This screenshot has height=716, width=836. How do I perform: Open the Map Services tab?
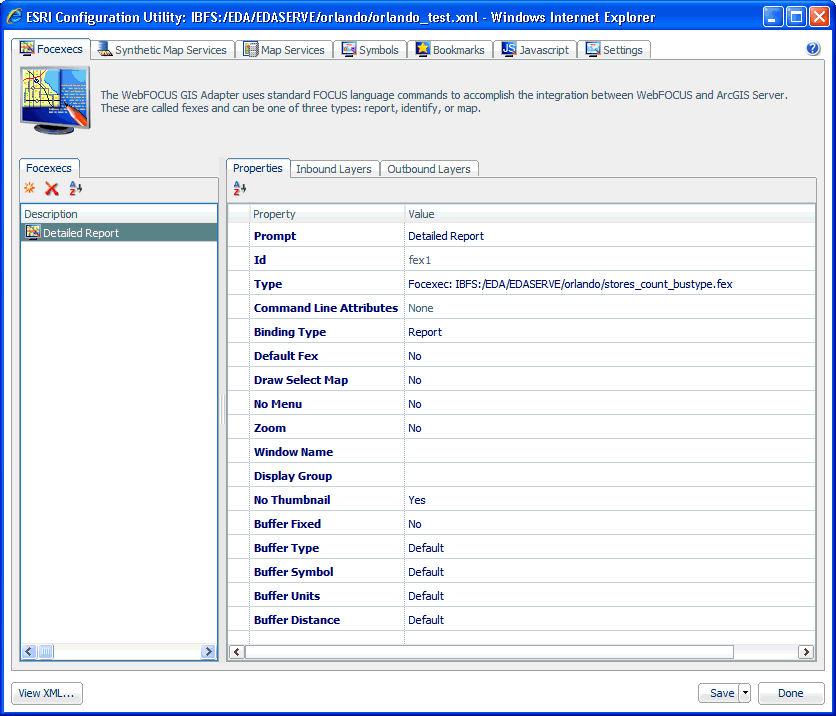tap(284, 50)
